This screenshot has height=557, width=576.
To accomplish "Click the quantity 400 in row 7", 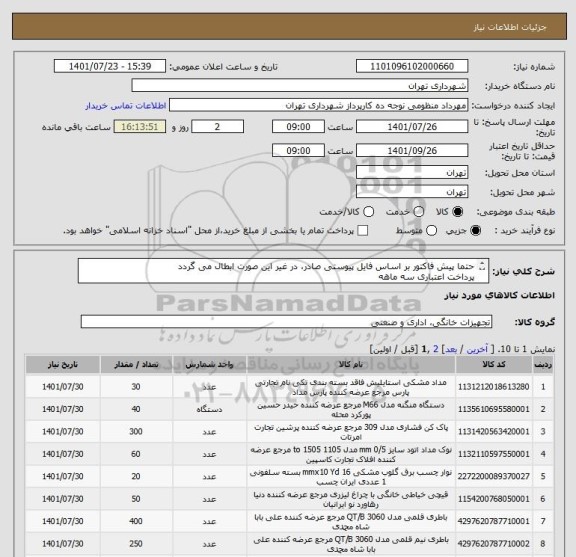I will click(136, 521).
